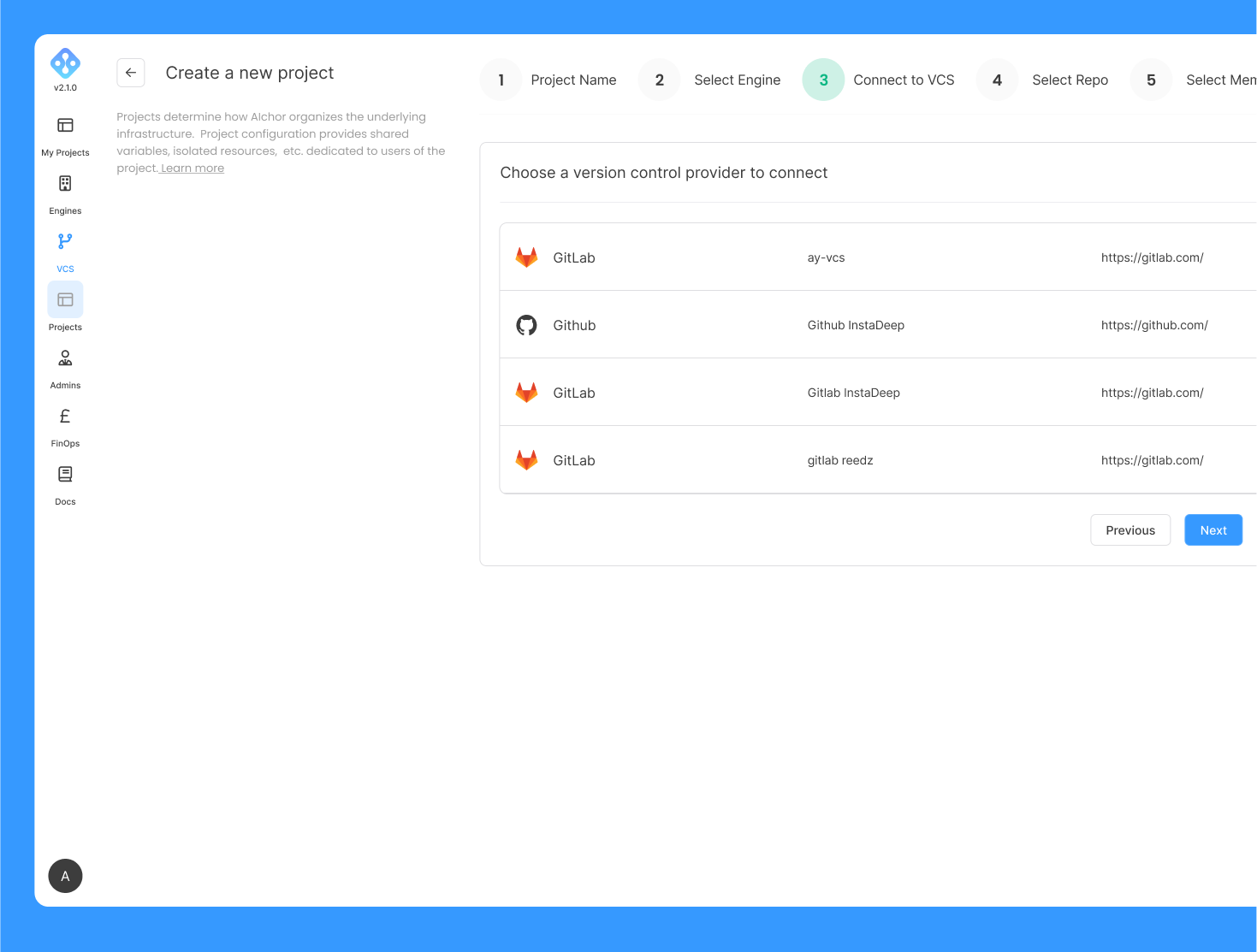The width and height of the screenshot is (1257, 952).
Task: Click gitlab.com URL in Gitlab InstaDeep row
Action: click(1152, 393)
